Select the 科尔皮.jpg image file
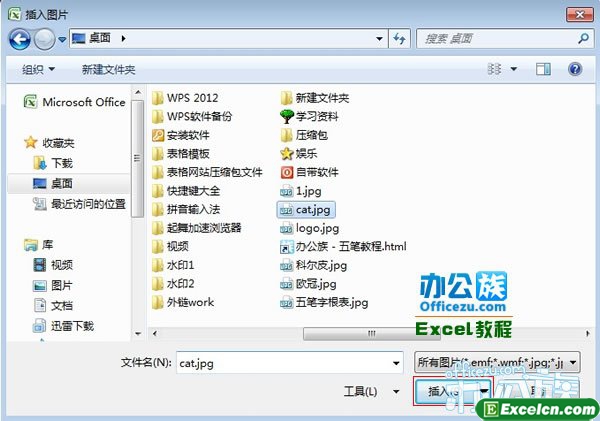600x421 pixels. pyautogui.click(x=313, y=265)
